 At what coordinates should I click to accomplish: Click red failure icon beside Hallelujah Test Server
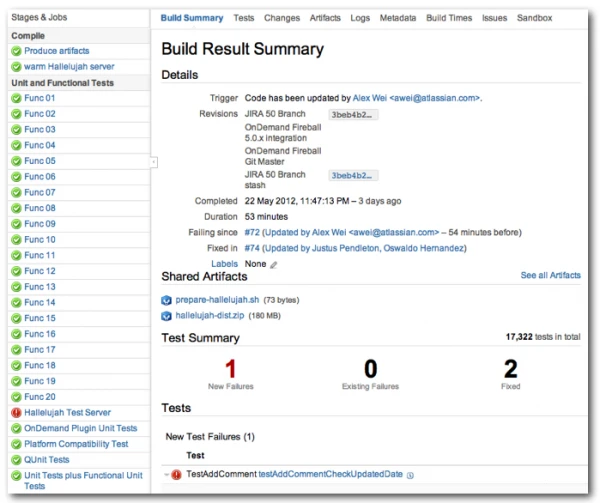(x=16, y=413)
